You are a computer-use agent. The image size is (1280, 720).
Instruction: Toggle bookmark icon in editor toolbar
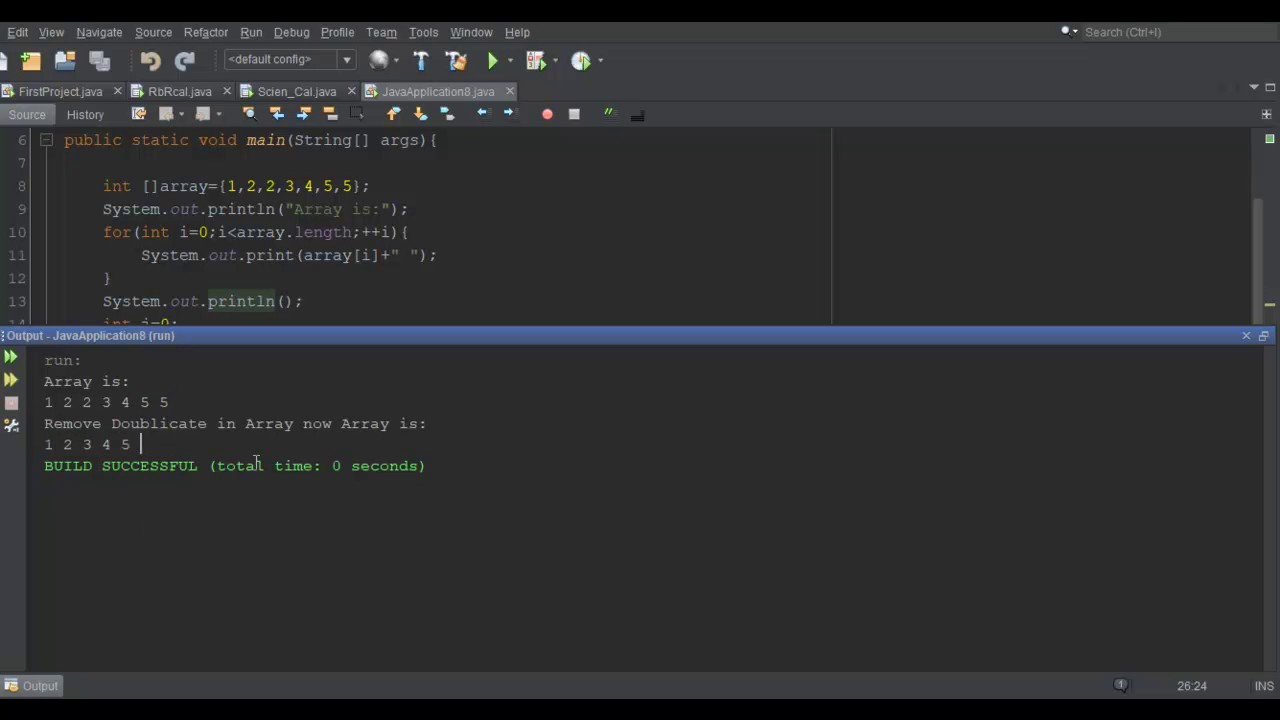(x=447, y=114)
